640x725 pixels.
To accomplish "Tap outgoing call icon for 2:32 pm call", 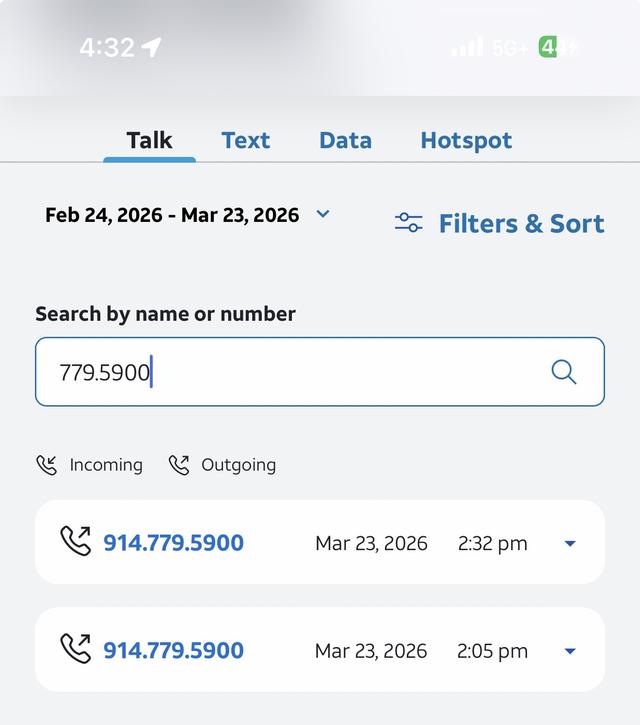I will tap(76, 541).
